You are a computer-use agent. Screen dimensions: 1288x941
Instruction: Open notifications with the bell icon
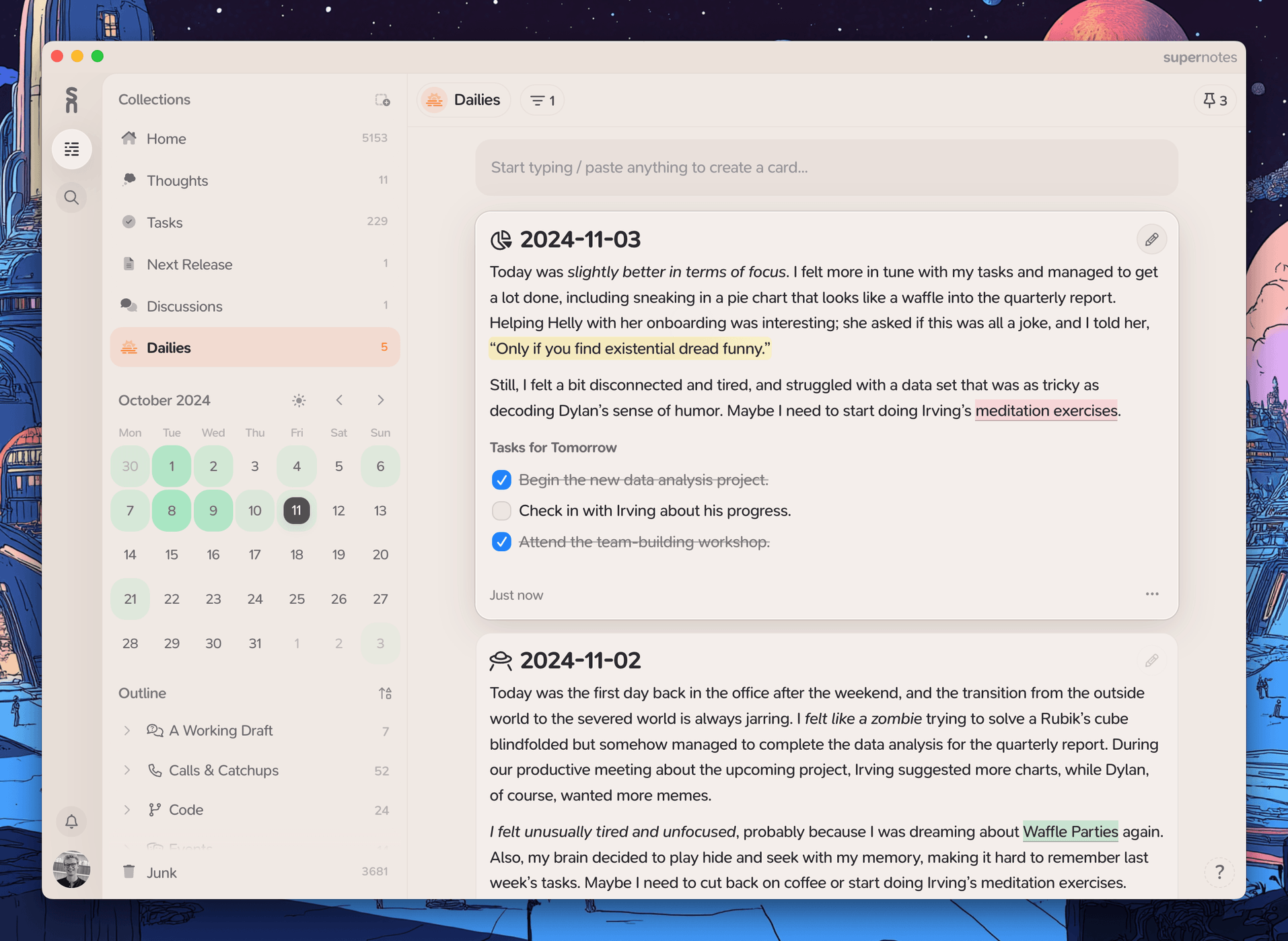tap(71, 821)
